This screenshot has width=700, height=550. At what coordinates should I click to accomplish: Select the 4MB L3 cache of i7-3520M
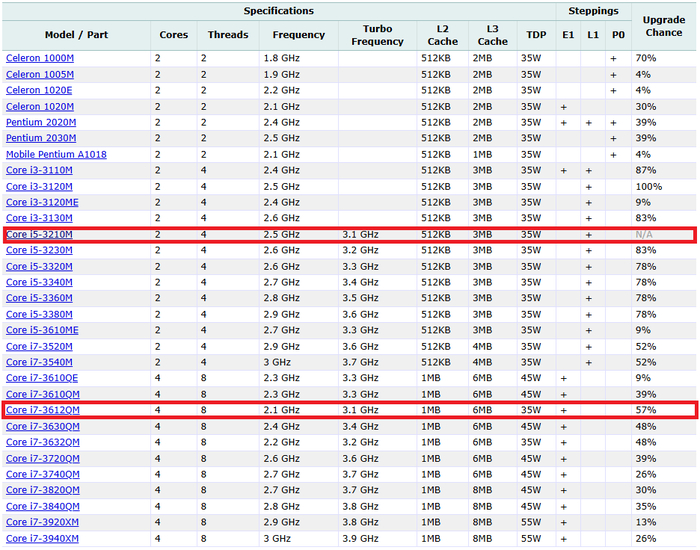click(x=482, y=346)
